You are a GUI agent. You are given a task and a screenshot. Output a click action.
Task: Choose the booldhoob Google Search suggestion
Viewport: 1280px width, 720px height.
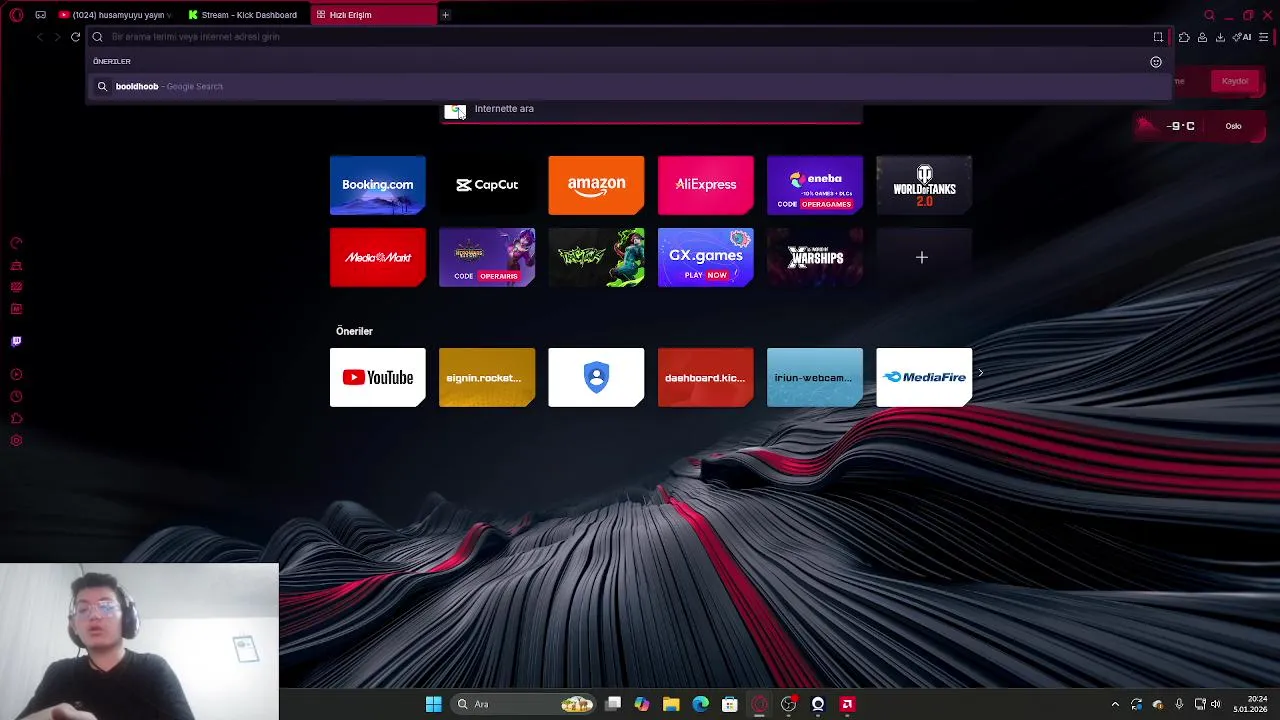tap(628, 86)
